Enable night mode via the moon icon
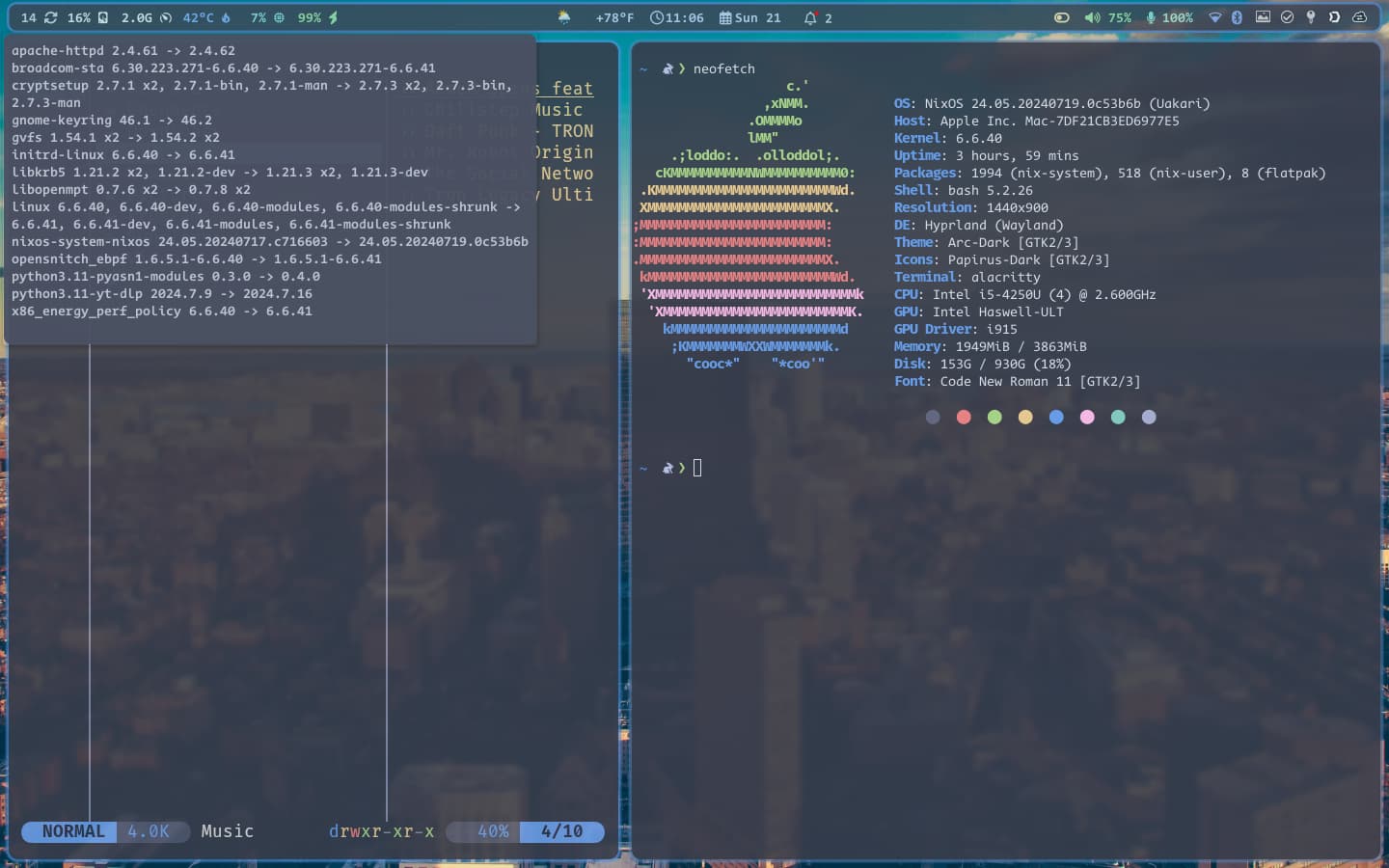Viewport: 1389px width, 868px height. click(x=1335, y=16)
